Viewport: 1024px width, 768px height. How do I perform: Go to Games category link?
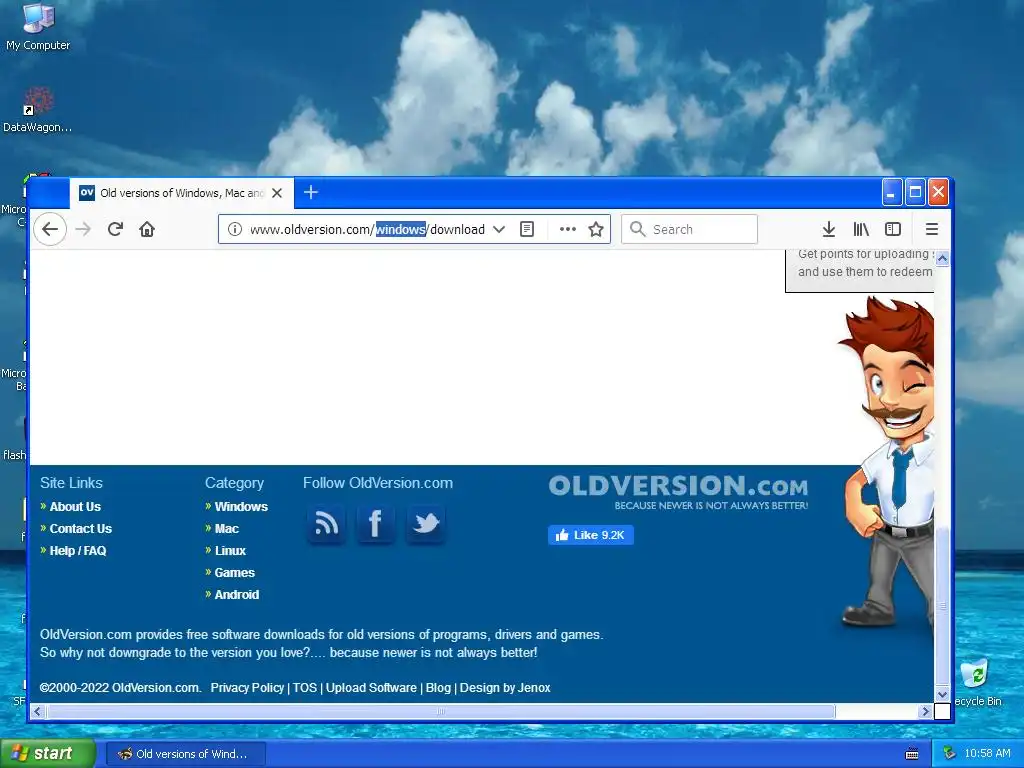click(234, 573)
